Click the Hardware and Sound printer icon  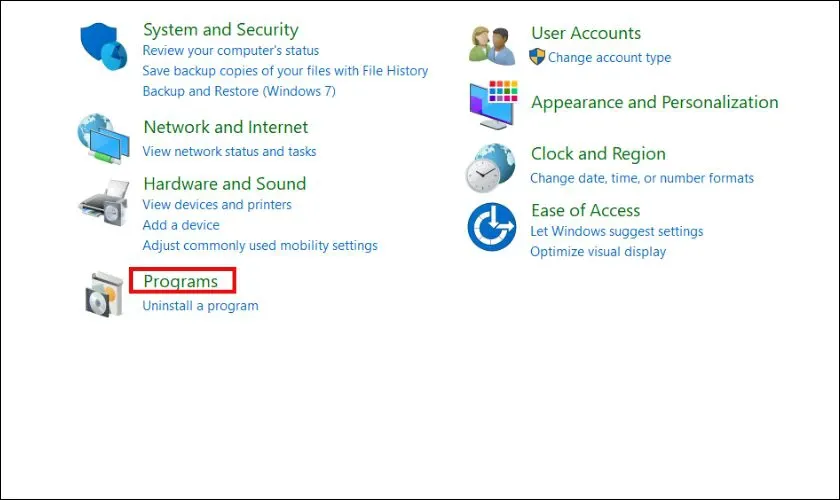click(x=104, y=203)
